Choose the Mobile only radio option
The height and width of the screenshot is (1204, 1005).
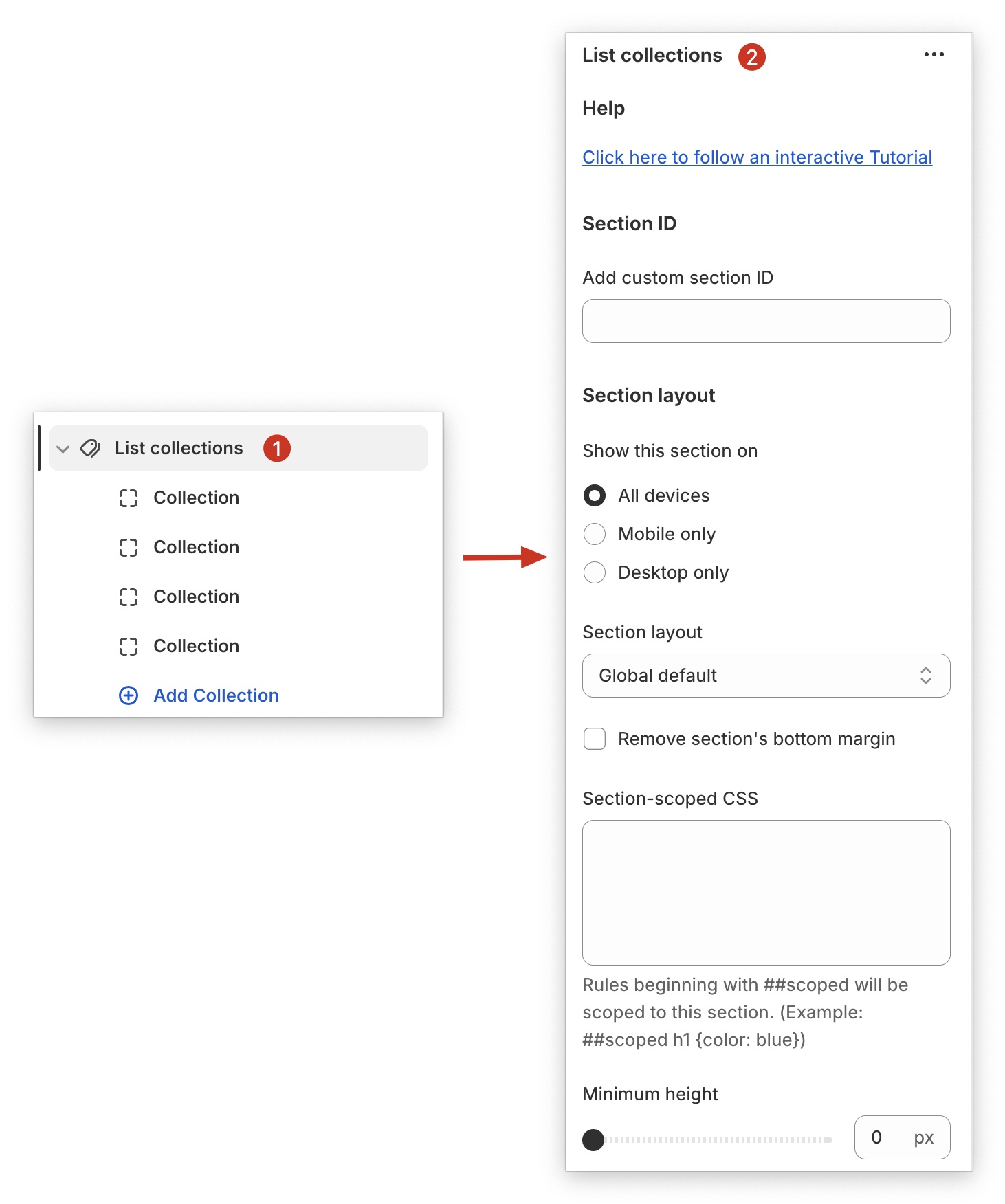(x=595, y=534)
